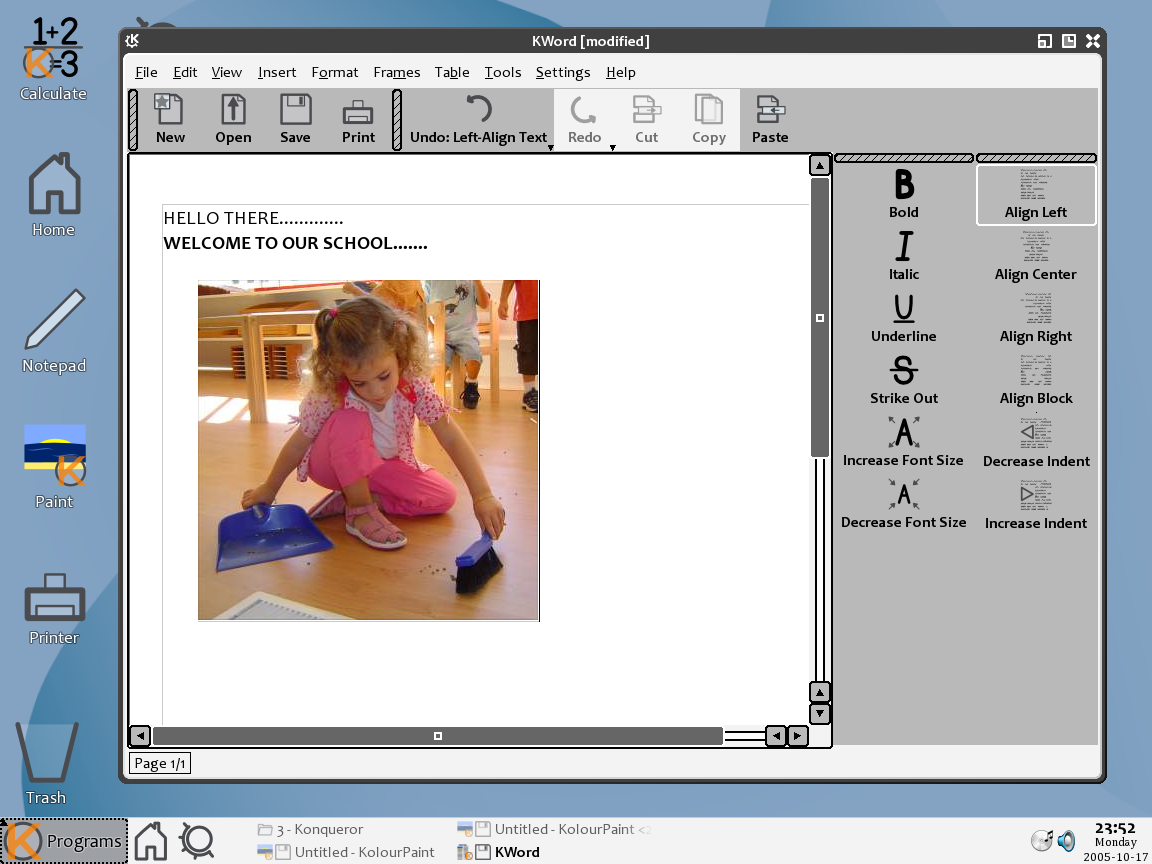Open the Frames menu
The image size is (1152, 864).
coord(397,72)
